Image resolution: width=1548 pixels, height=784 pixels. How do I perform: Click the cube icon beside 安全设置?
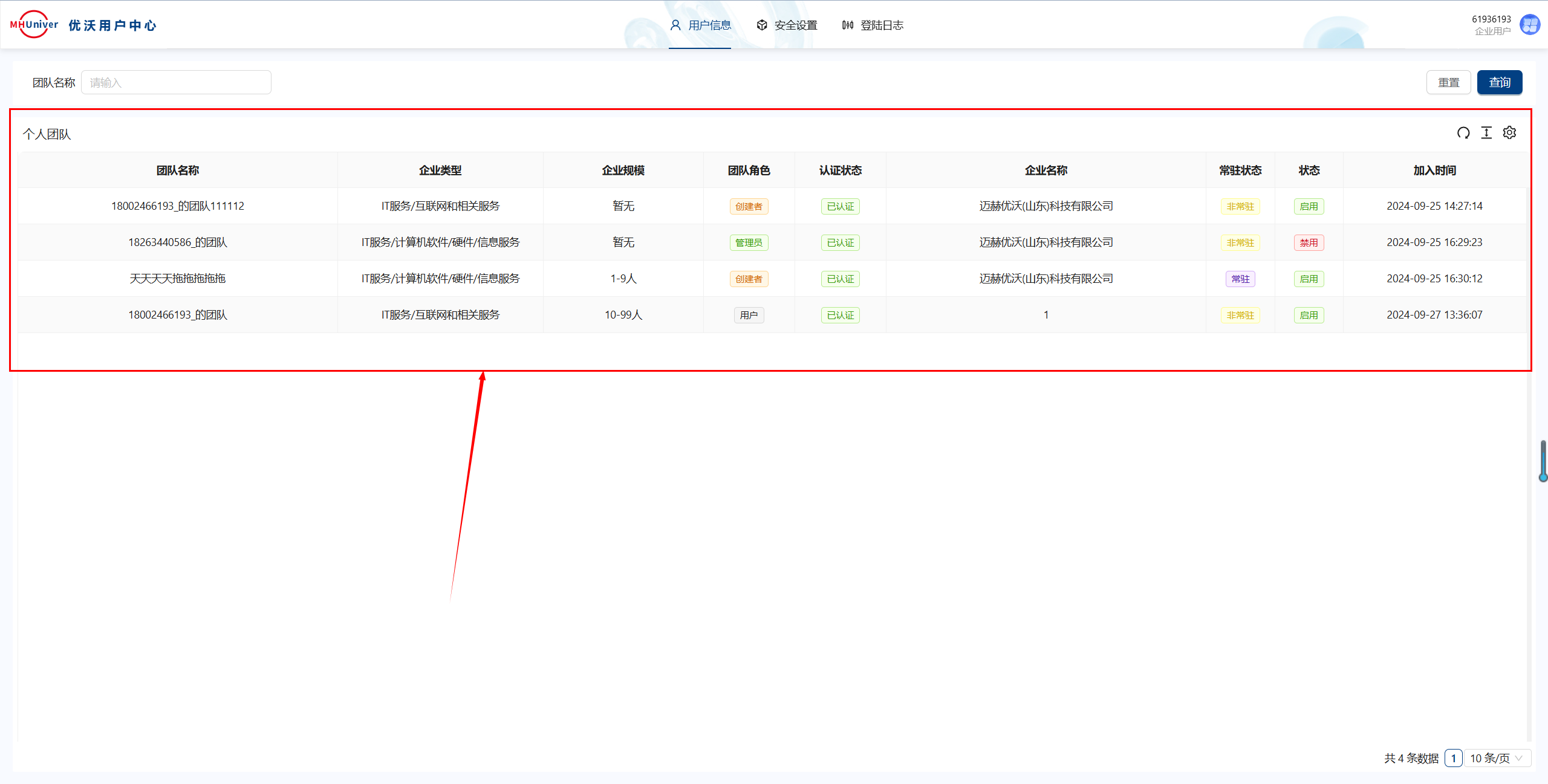coord(762,25)
